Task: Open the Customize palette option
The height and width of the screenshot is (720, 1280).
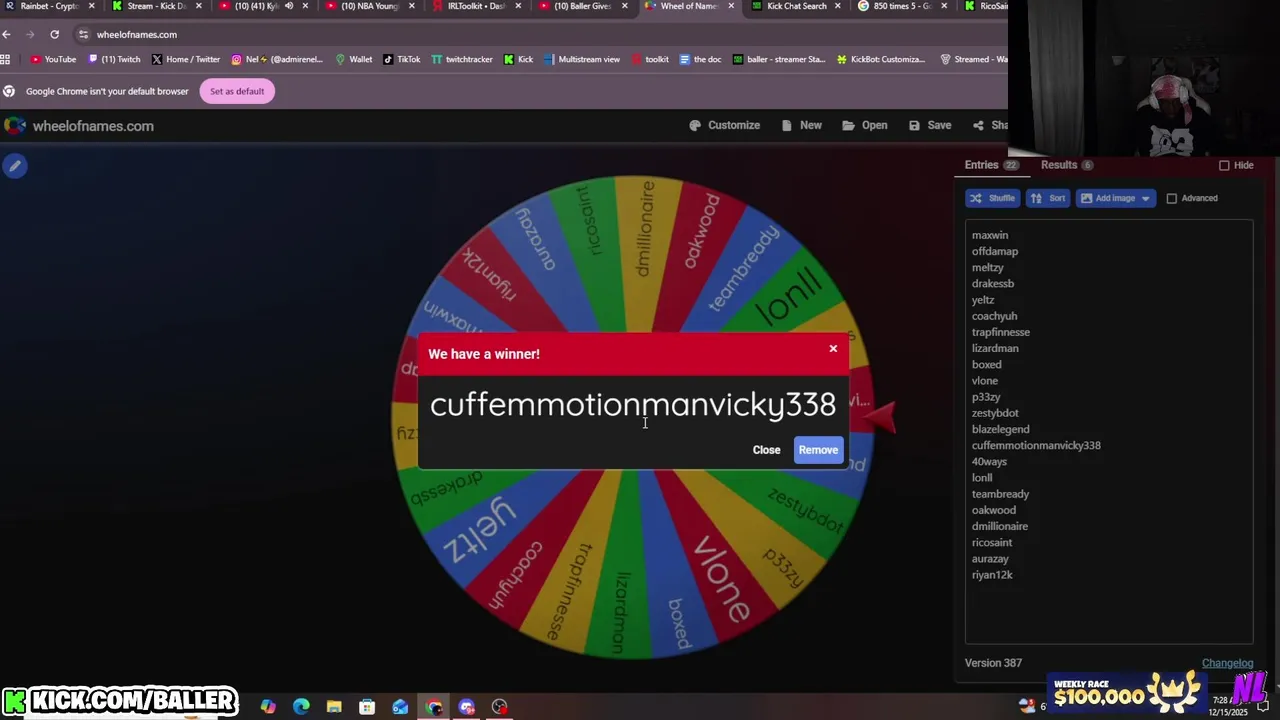Action: click(x=724, y=125)
